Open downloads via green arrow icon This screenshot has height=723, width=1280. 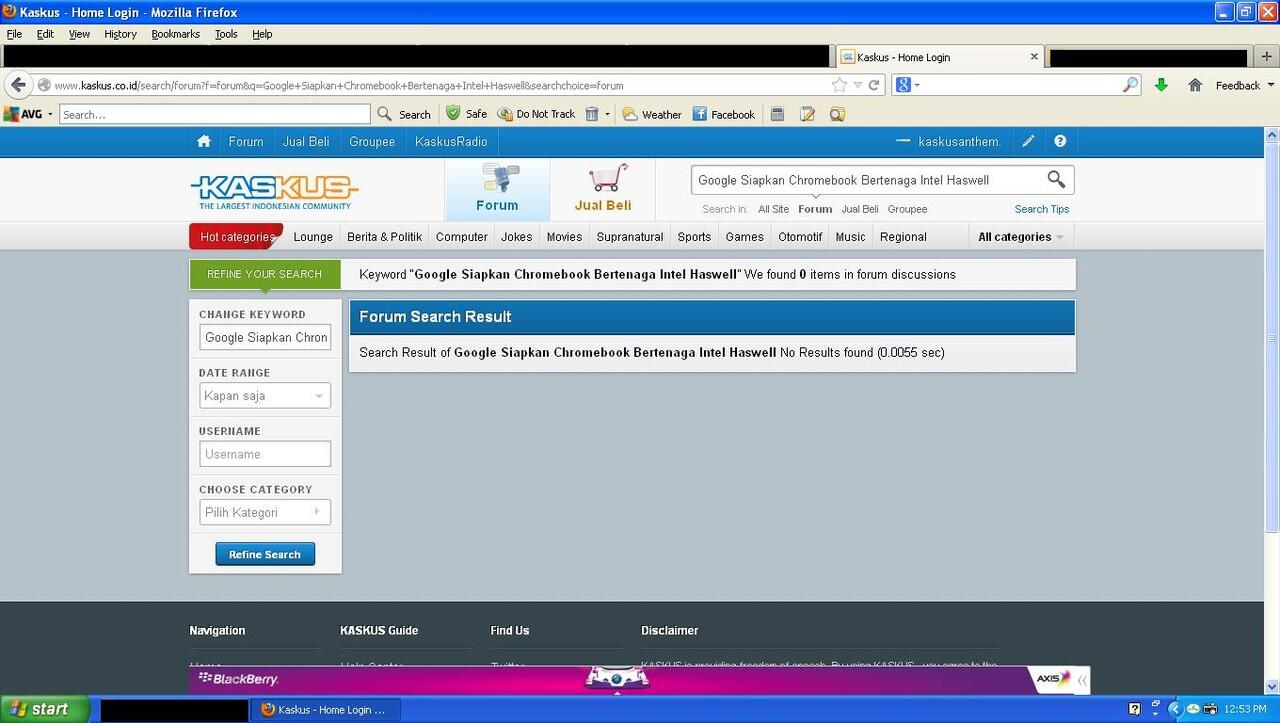click(1161, 85)
